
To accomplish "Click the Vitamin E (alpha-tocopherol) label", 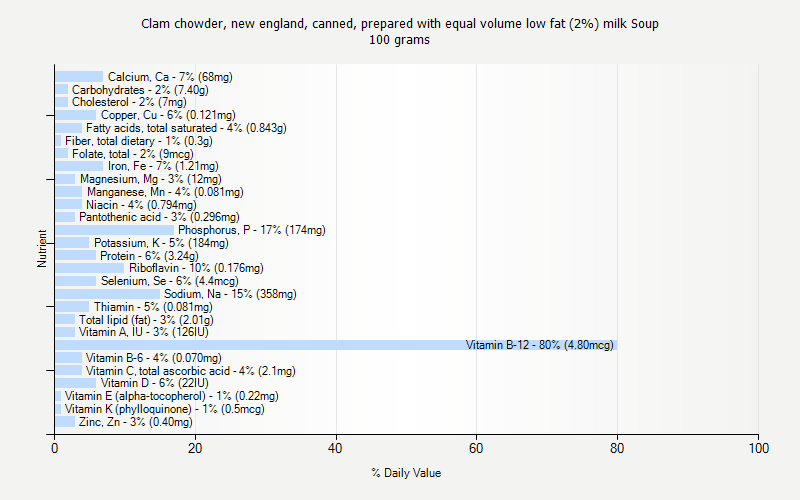I will tap(171, 396).
